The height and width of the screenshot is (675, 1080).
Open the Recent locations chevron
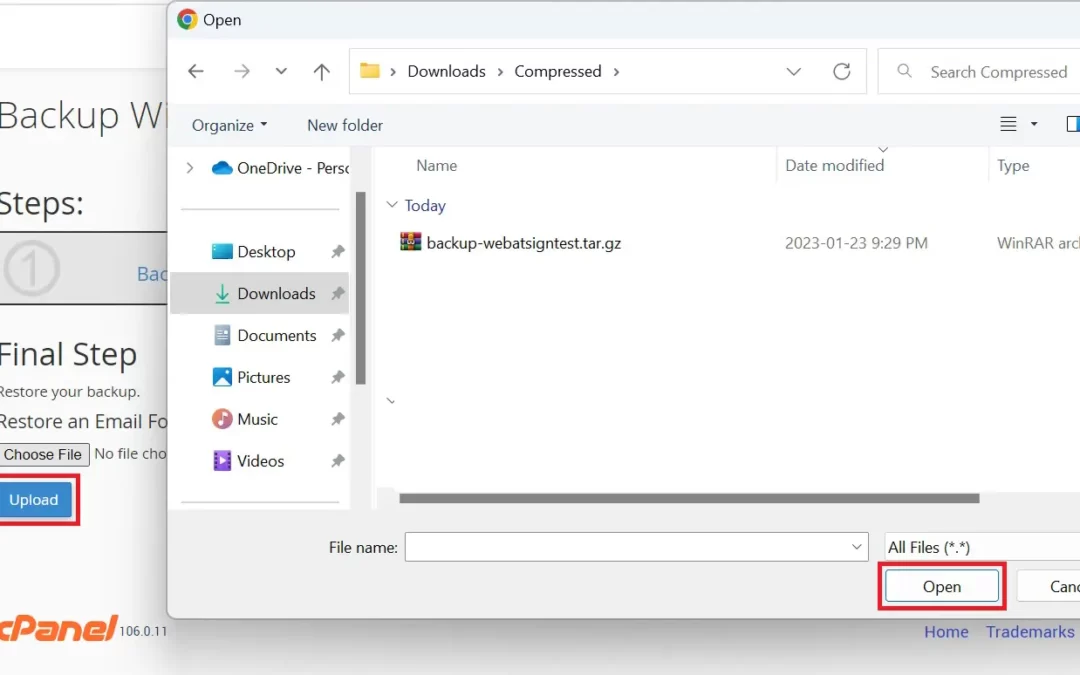click(281, 71)
